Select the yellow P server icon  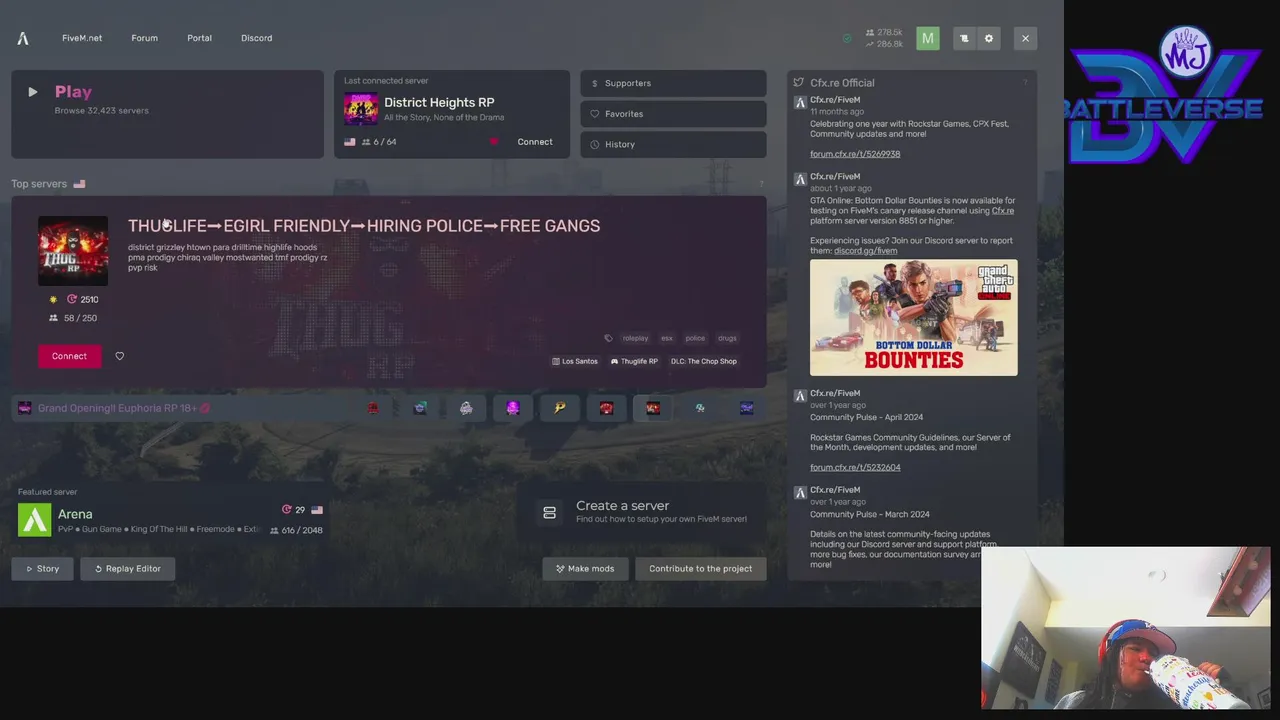pyautogui.click(x=560, y=408)
